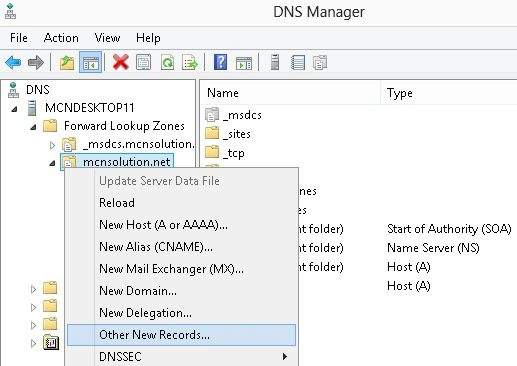This screenshot has width=517, height=366.
Task: Select the _tcp list entry
Action: pos(233,153)
